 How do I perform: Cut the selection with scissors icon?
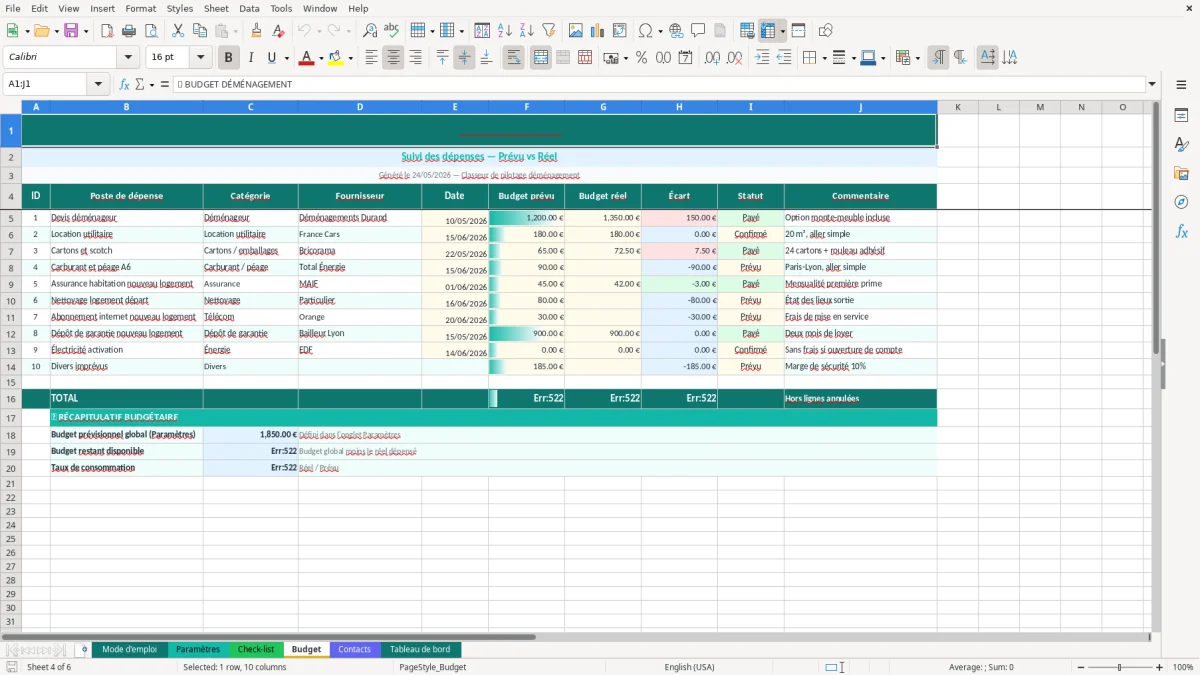[x=177, y=31]
